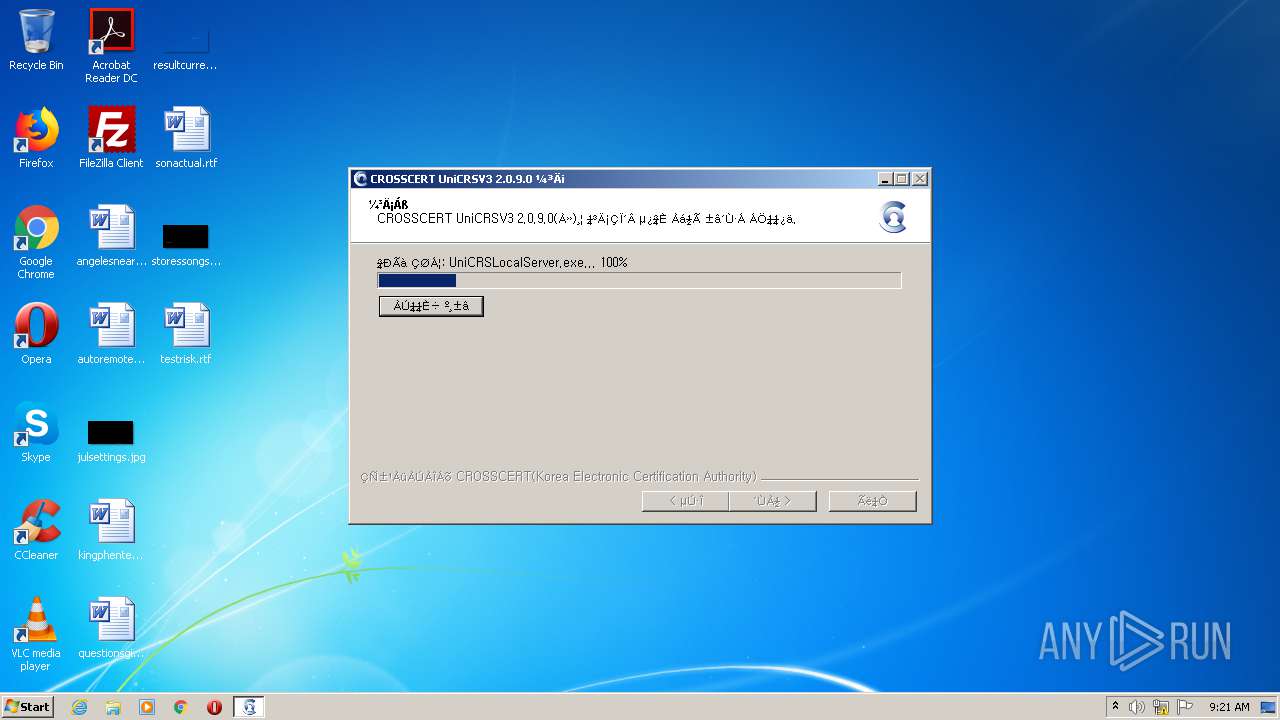
Task: Launch CCleaner desktop shortcut
Action: pyautogui.click(x=36, y=530)
